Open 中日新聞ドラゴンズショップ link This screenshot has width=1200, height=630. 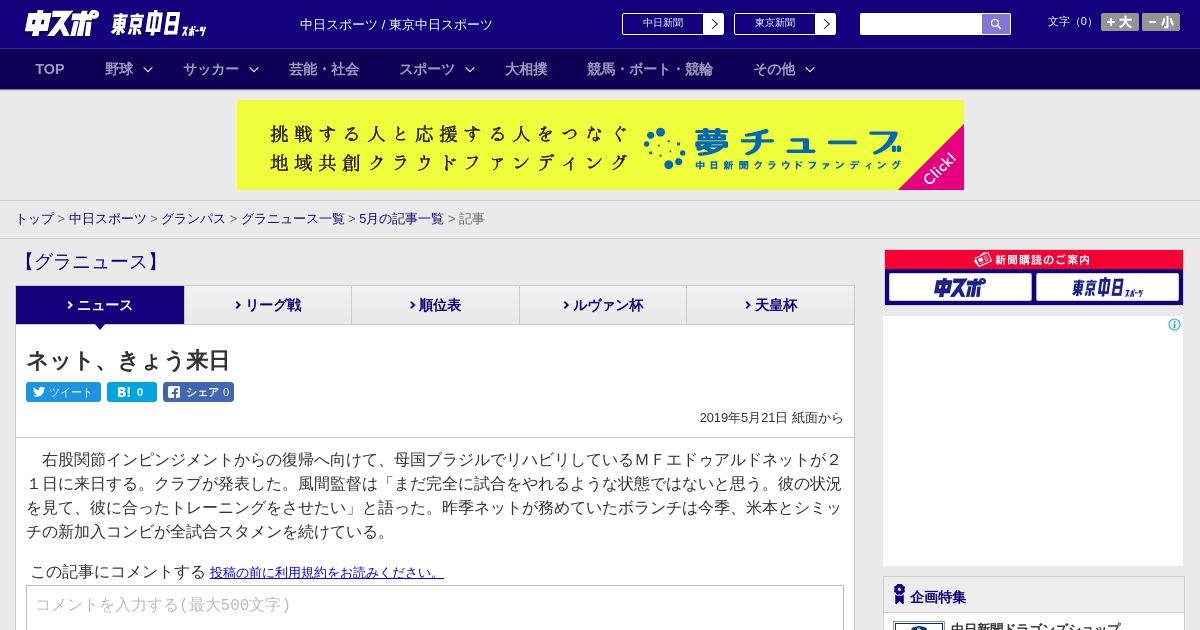point(1035,626)
